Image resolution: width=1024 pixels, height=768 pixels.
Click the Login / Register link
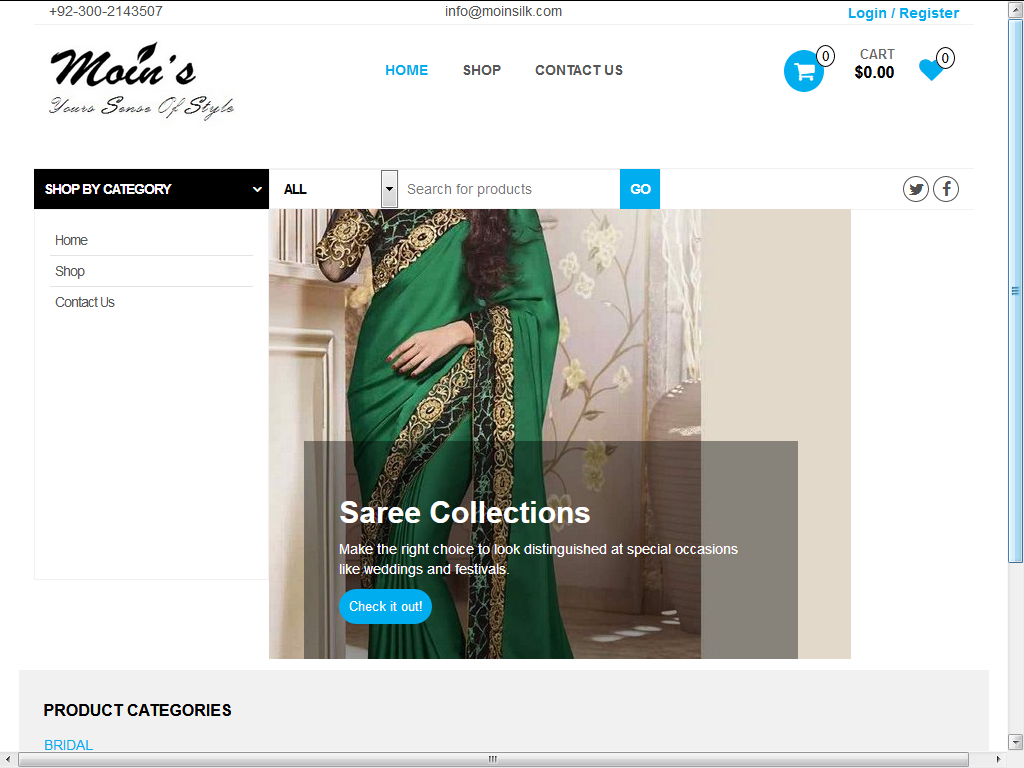903,13
